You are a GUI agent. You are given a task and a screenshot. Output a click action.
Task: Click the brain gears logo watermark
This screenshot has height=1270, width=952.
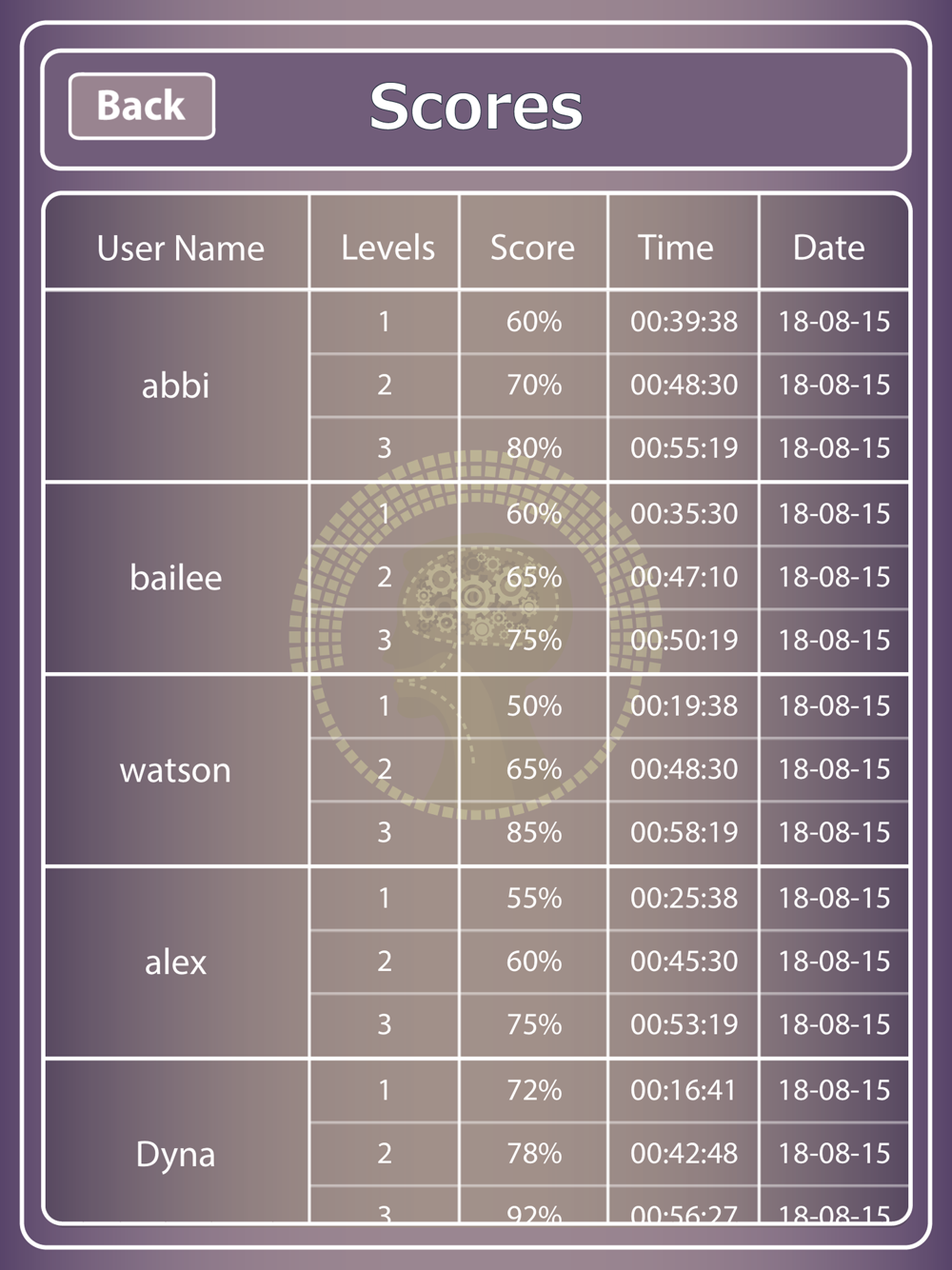click(475, 634)
